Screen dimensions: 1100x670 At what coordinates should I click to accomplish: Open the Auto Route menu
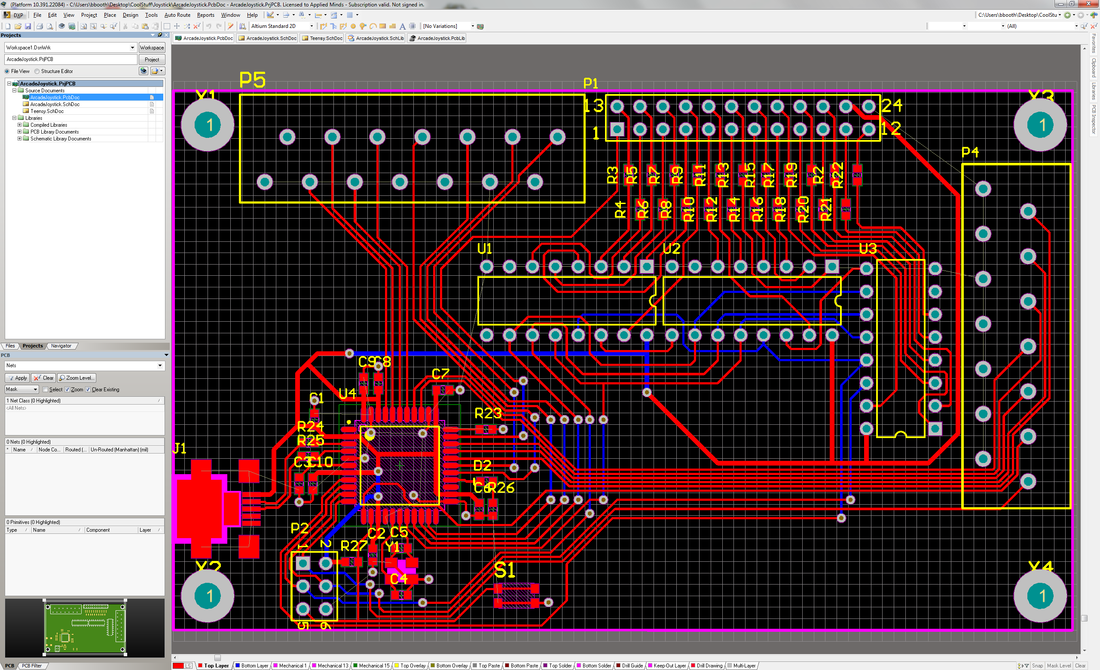tap(177, 15)
